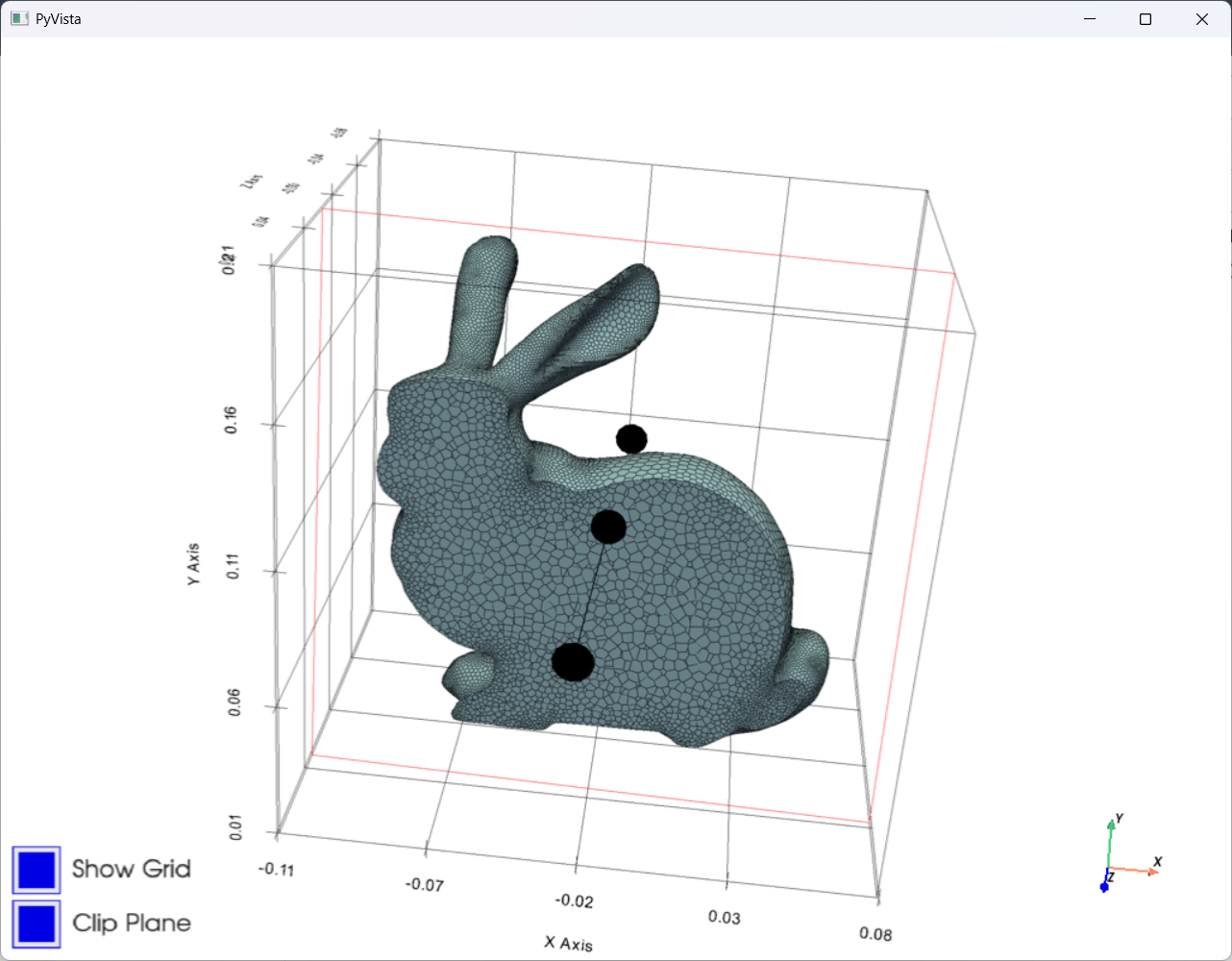
Task: Click the "Y Axis" title label
Action: (194, 565)
